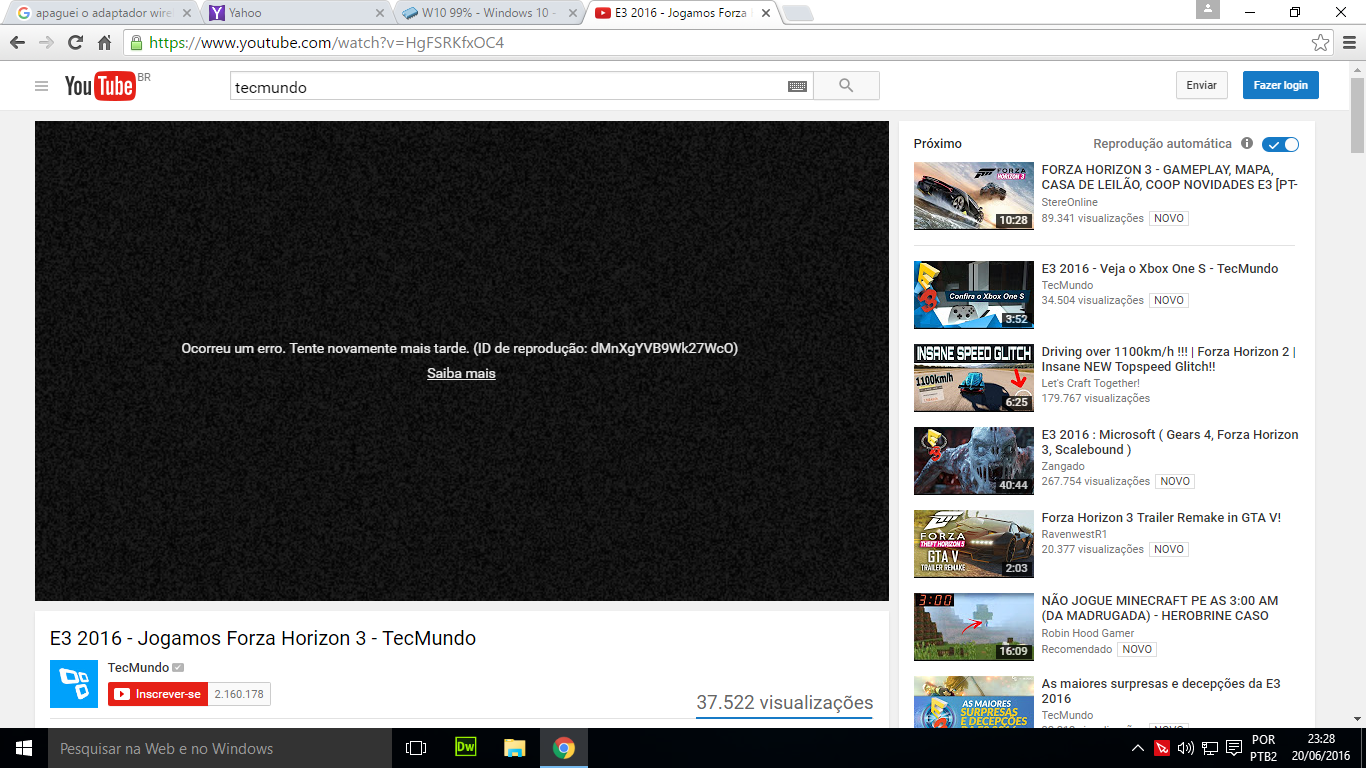Click the browser home icon
Viewport: 1366px width, 768px height.
(104, 43)
